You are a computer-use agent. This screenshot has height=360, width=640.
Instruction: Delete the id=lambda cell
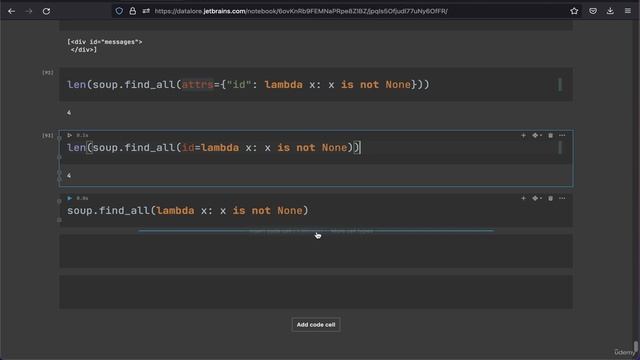[x=550, y=135]
